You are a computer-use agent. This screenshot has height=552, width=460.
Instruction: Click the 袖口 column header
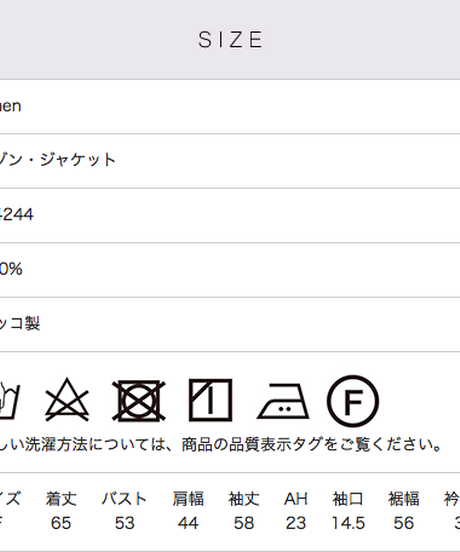348,499
